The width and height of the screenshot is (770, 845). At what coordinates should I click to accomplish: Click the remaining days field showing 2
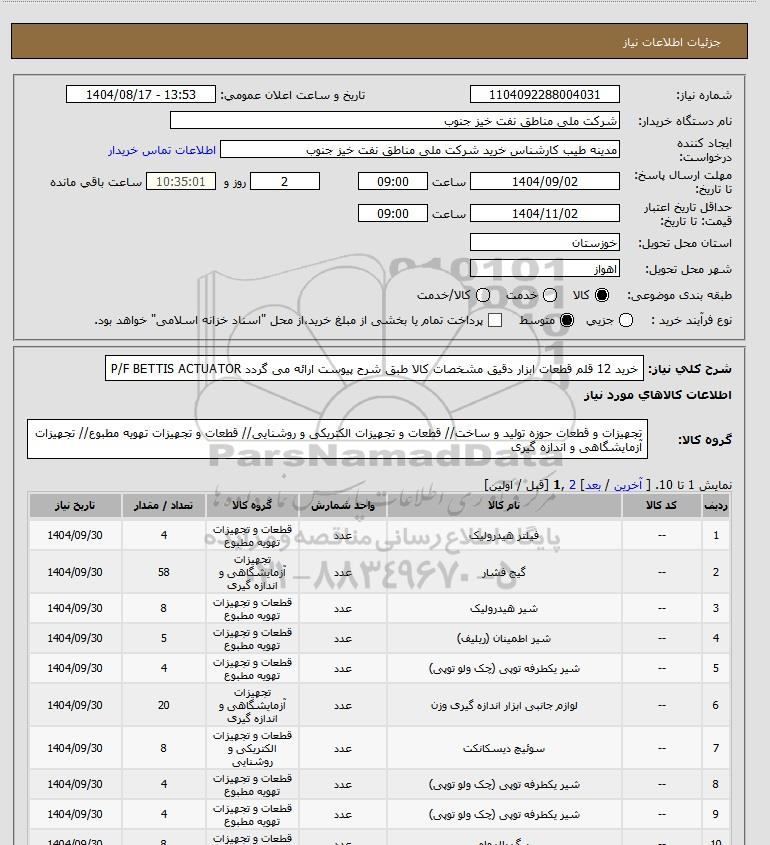pyautogui.click(x=285, y=181)
